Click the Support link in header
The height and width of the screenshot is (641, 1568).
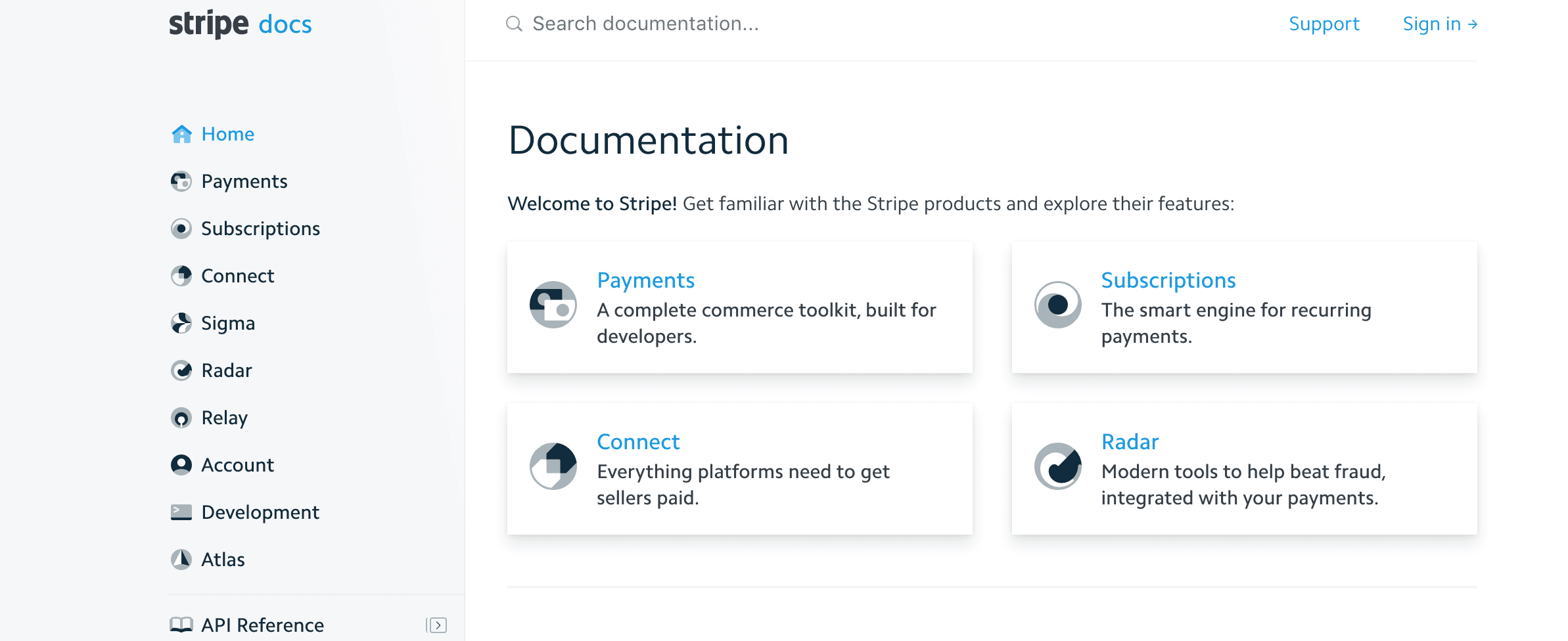(1324, 24)
